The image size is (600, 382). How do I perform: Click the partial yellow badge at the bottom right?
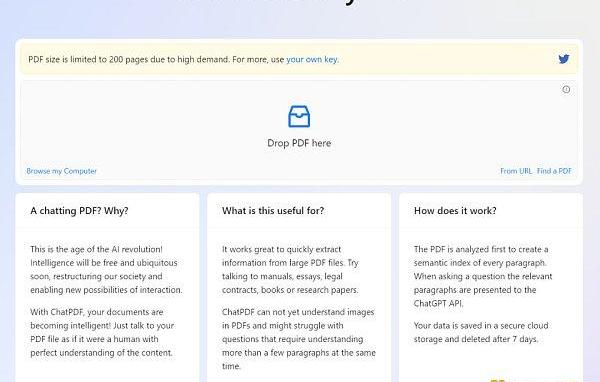click(x=497, y=380)
